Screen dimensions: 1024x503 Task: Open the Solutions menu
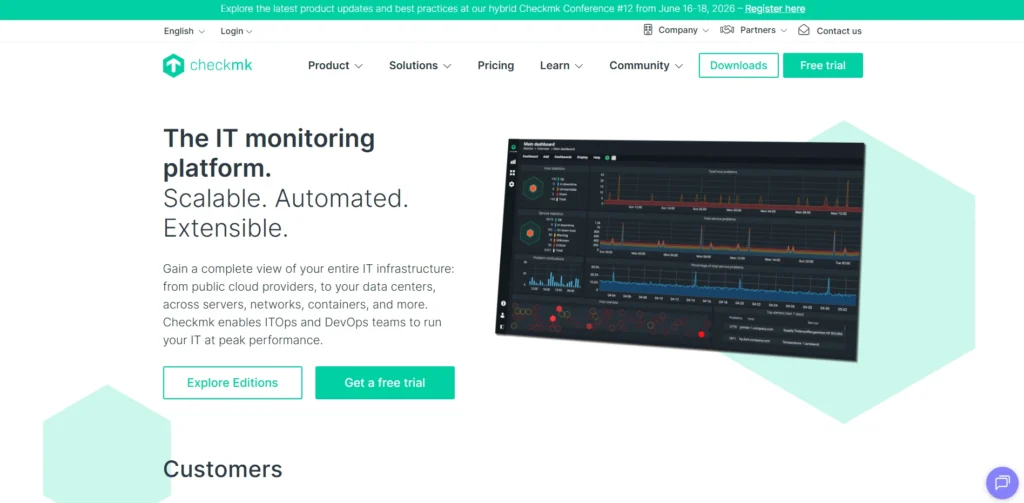pyautogui.click(x=420, y=65)
